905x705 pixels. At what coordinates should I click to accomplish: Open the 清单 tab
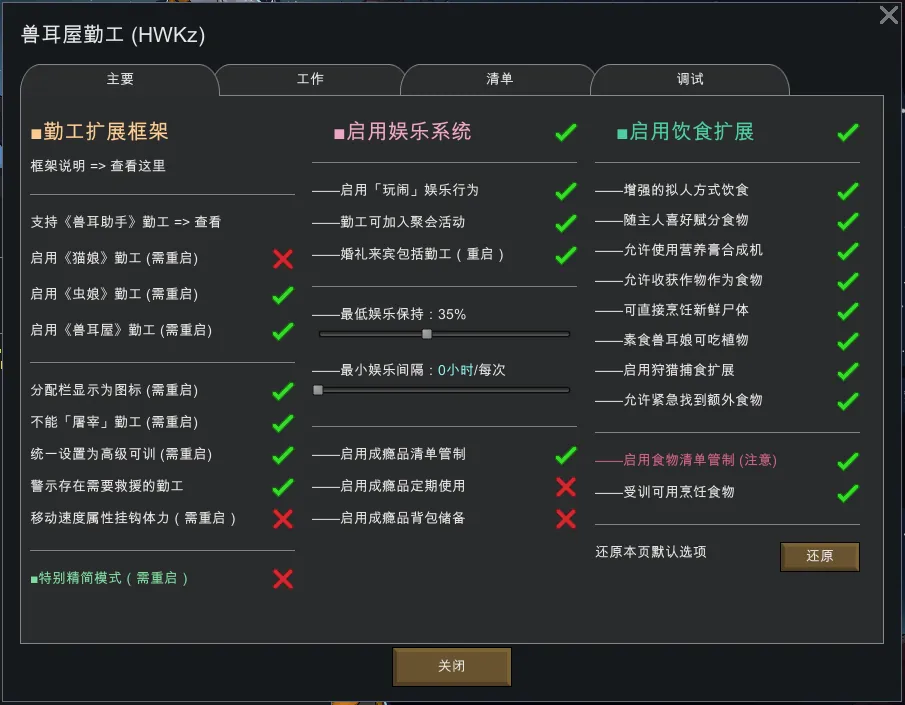tap(499, 79)
